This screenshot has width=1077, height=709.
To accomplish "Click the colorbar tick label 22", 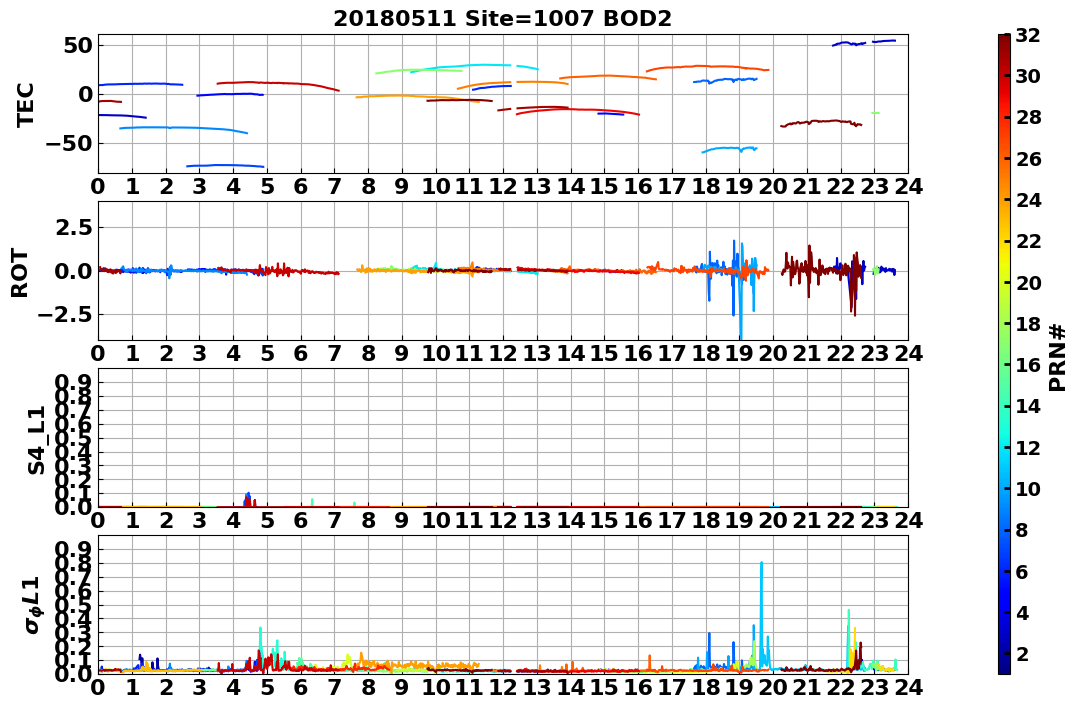I will (1028, 241).
